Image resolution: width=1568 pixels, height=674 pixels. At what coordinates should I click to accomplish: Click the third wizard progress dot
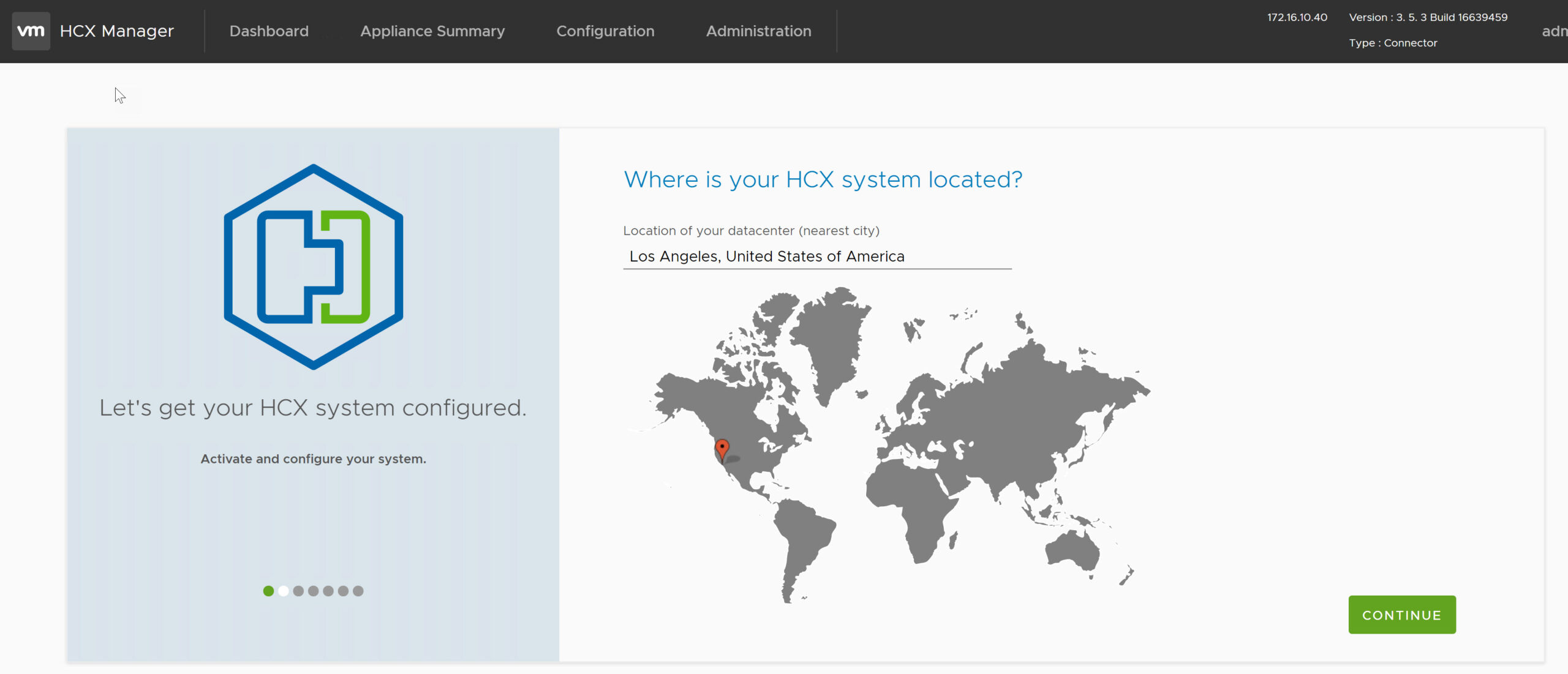(298, 591)
